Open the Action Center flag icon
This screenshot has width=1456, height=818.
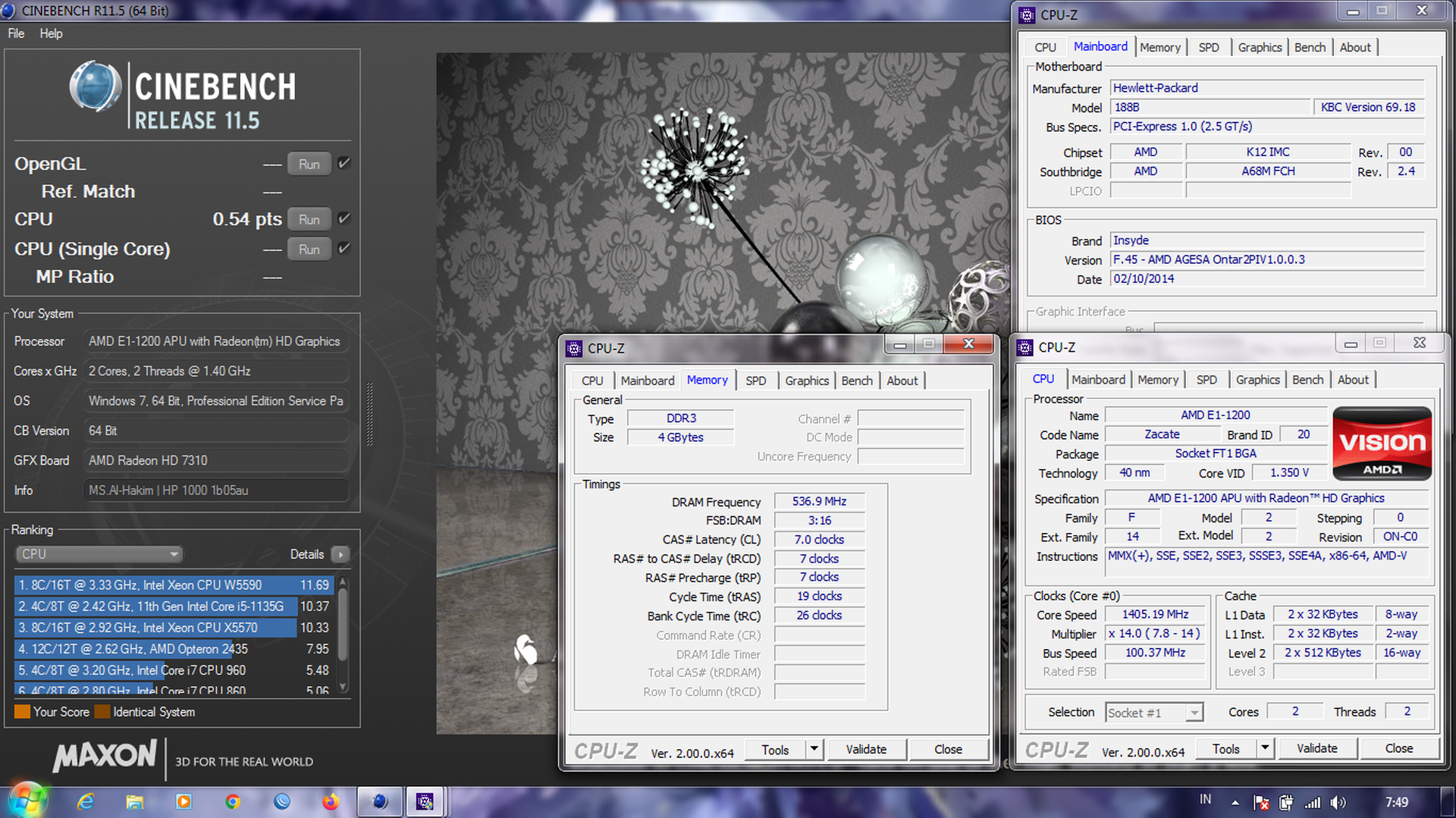click(1262, 802)
